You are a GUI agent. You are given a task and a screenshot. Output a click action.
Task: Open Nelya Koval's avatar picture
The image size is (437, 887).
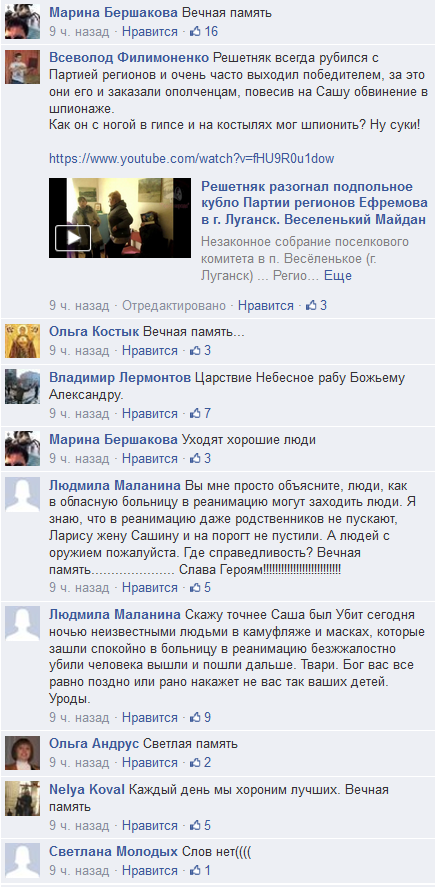tap(23, 799)
